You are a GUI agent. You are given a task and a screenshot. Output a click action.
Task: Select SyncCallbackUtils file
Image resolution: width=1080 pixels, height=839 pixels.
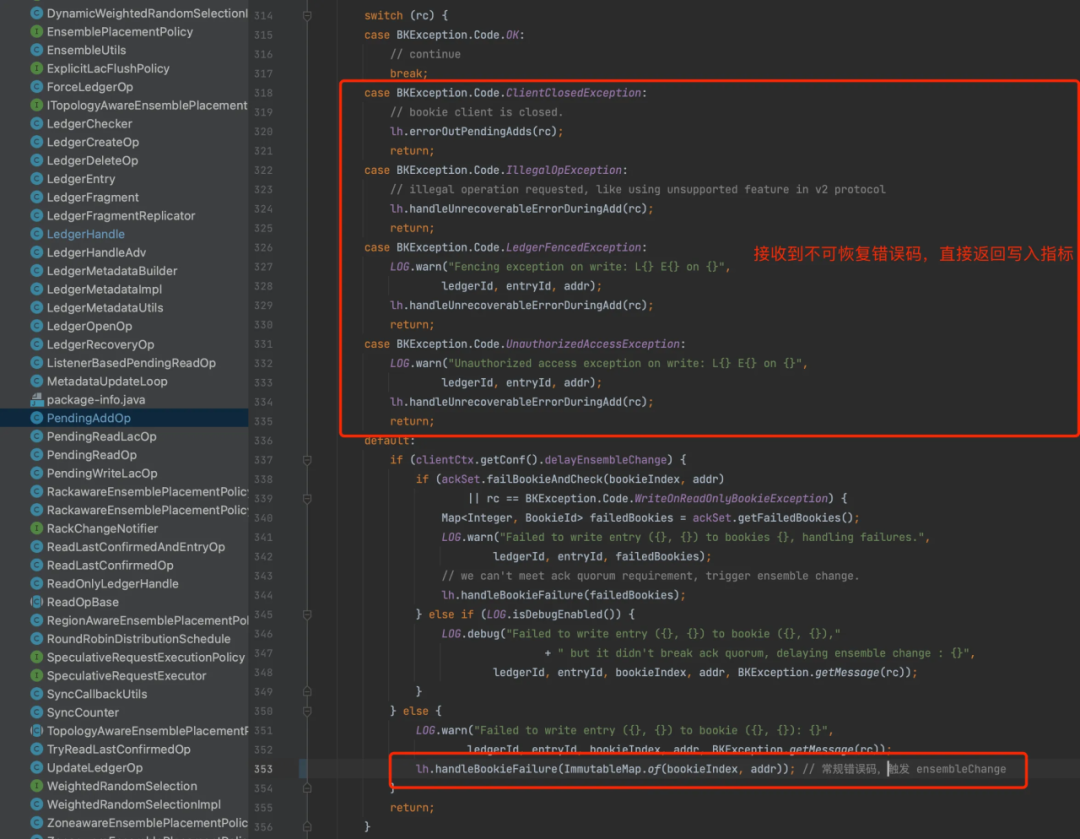(x=96, y=694)
